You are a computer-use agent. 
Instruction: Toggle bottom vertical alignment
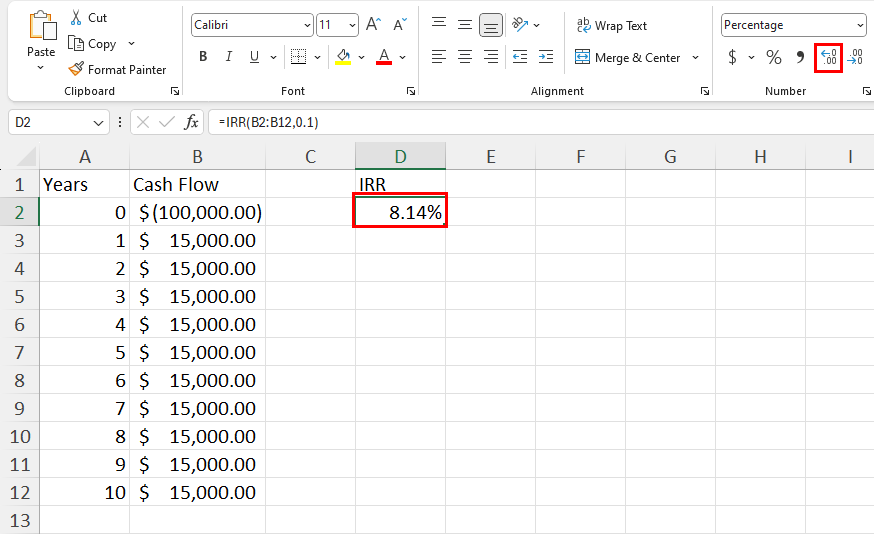[x=491, y=25]
